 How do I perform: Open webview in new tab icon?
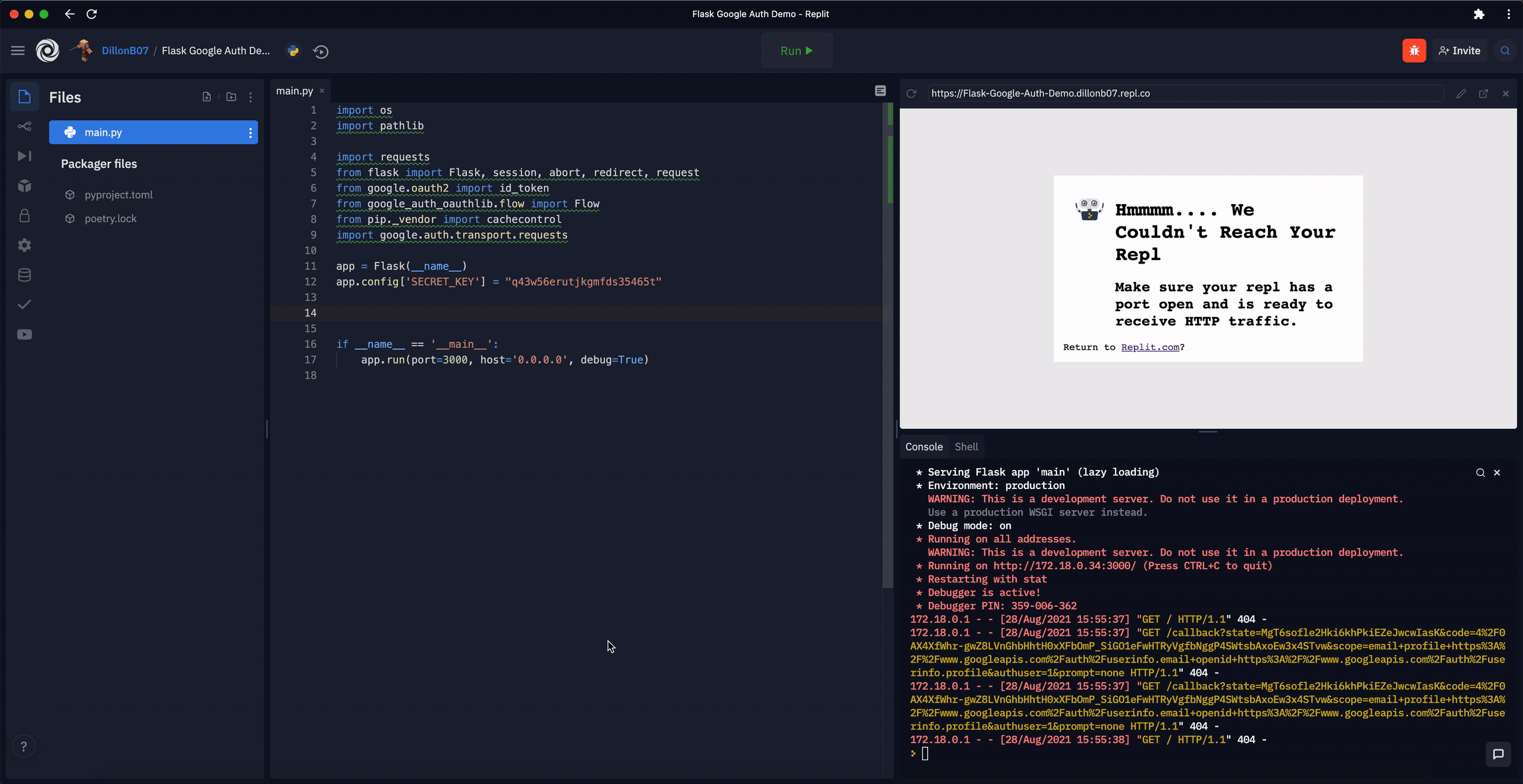pos(1483,93)
